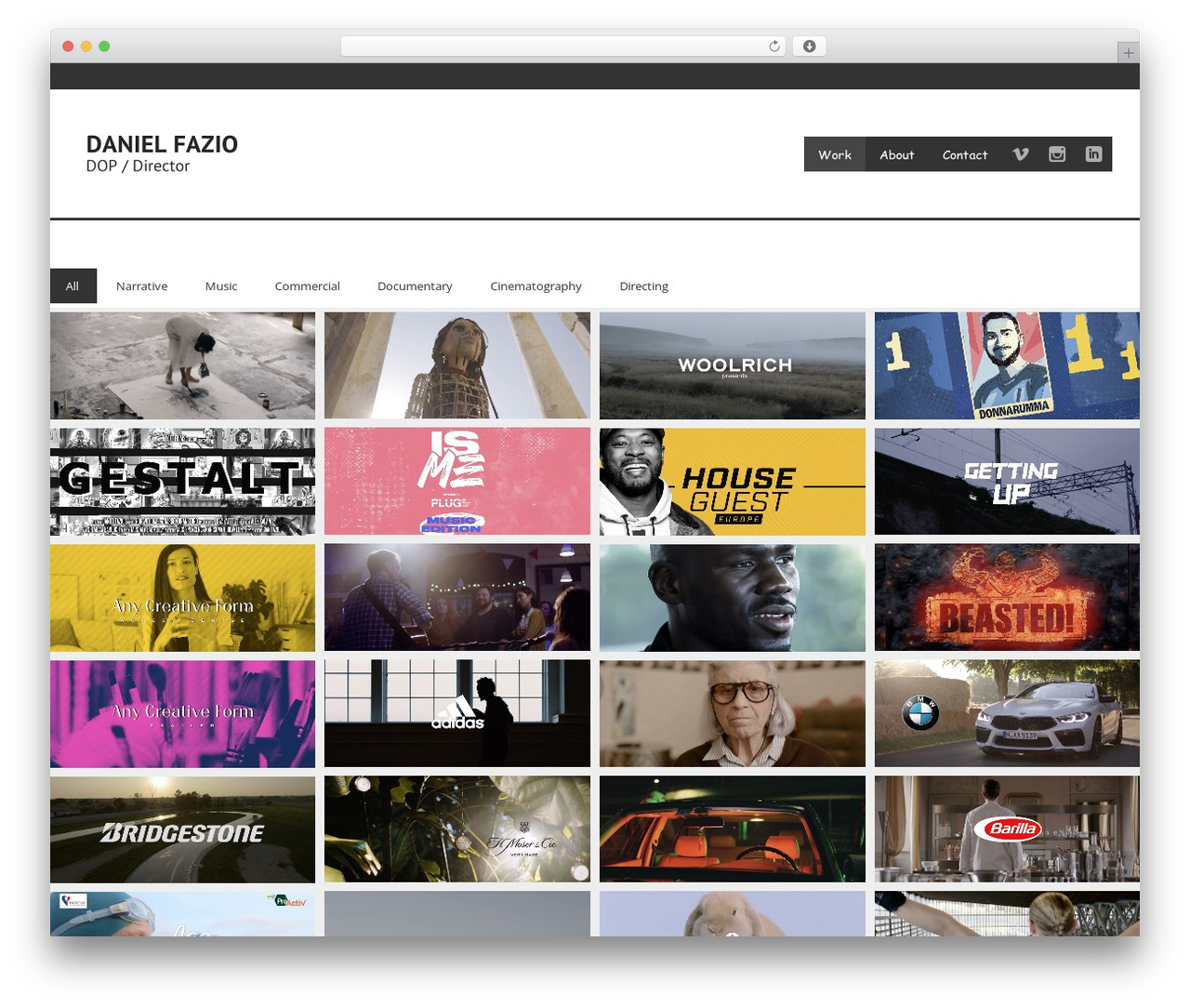Open the Contact page
Screen dimensions: 1190x1008
tap(965, 154)
